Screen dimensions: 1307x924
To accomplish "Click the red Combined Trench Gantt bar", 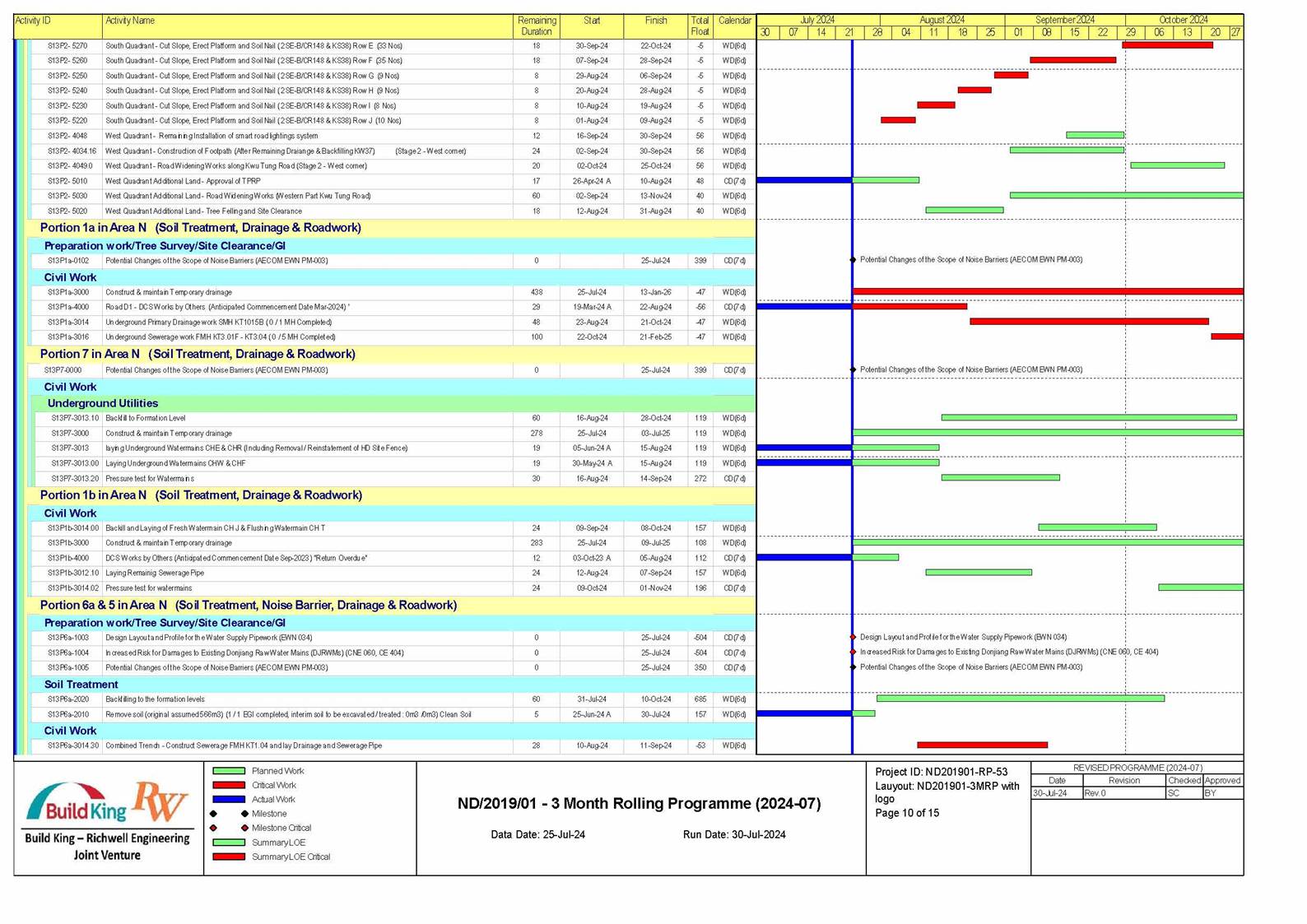I will [982, 745].
